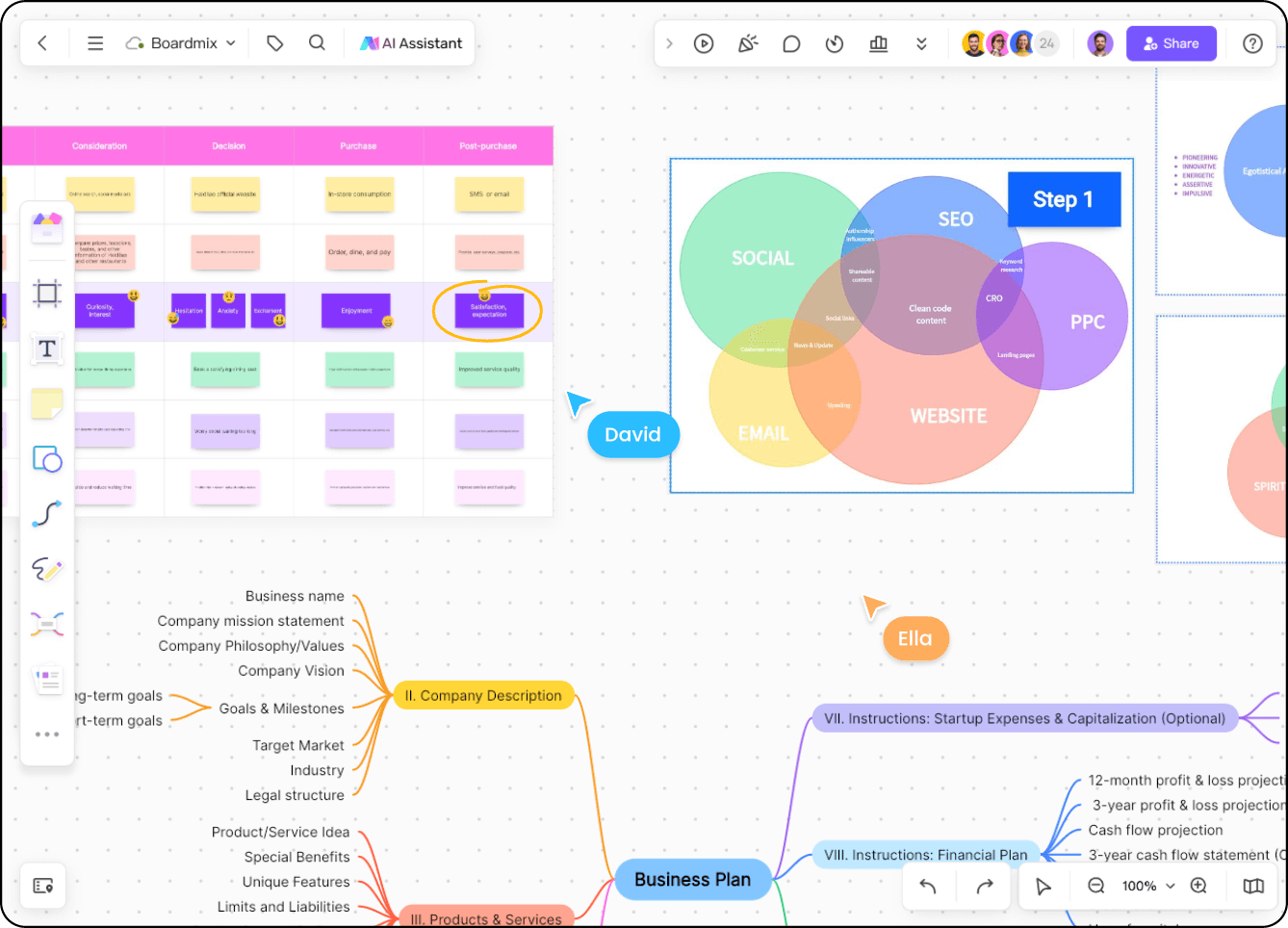Screen dimensions: 1288x928
Task: Select the Frame tool
Action: click(47, 293)
